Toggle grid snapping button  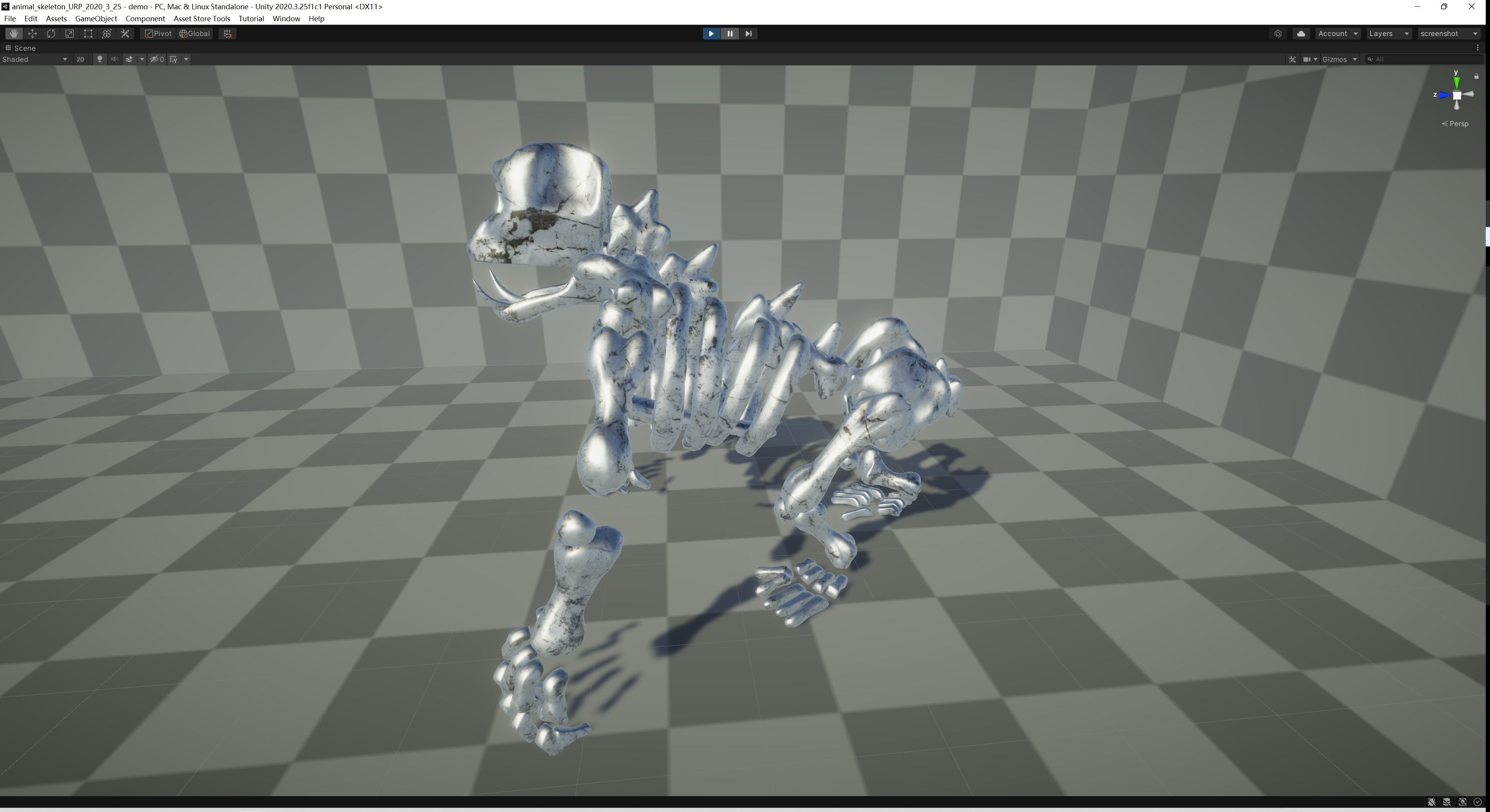[x=228, y=34]
